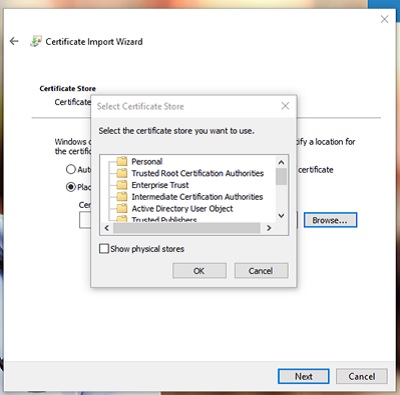Go back using the wizard's back arrow
This screenshot has width=400, height=395.
point(14,41)
